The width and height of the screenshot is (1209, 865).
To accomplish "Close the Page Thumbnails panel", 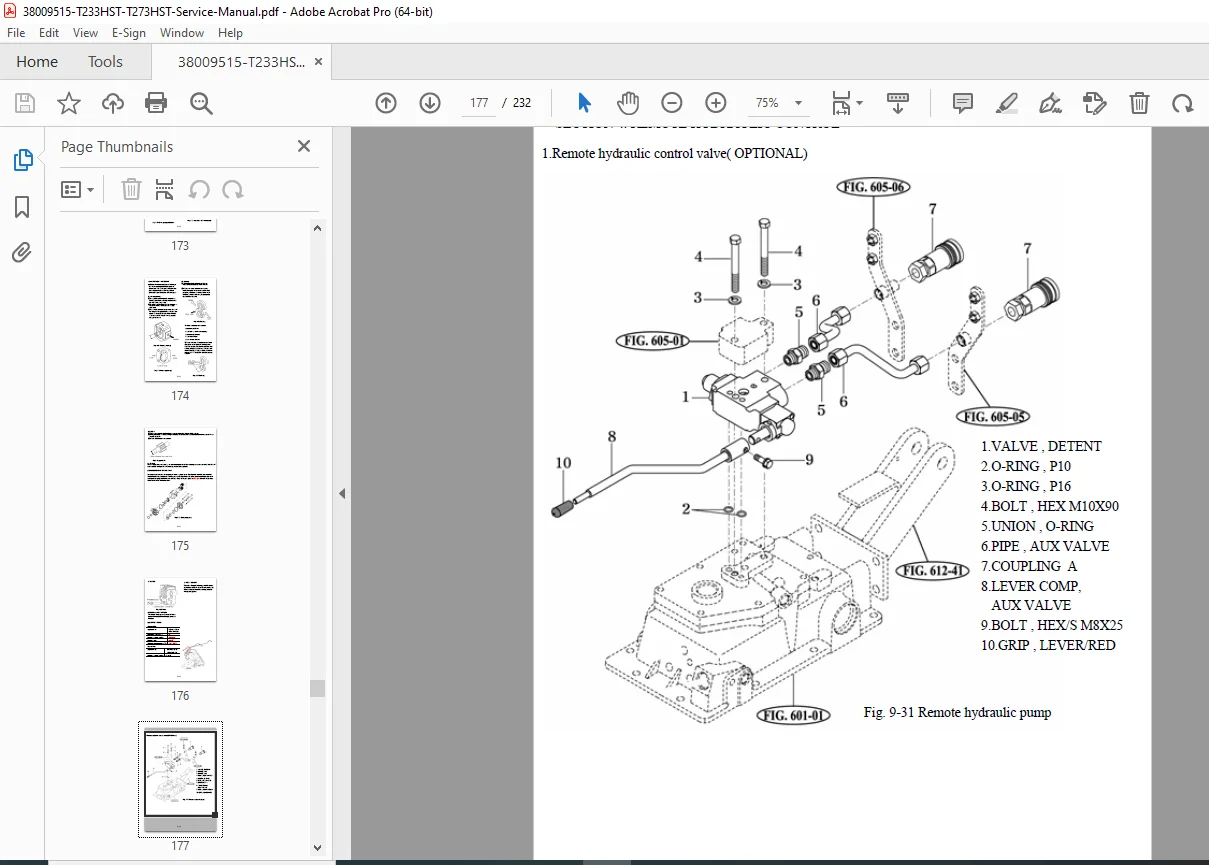I will tap(304, 146).
